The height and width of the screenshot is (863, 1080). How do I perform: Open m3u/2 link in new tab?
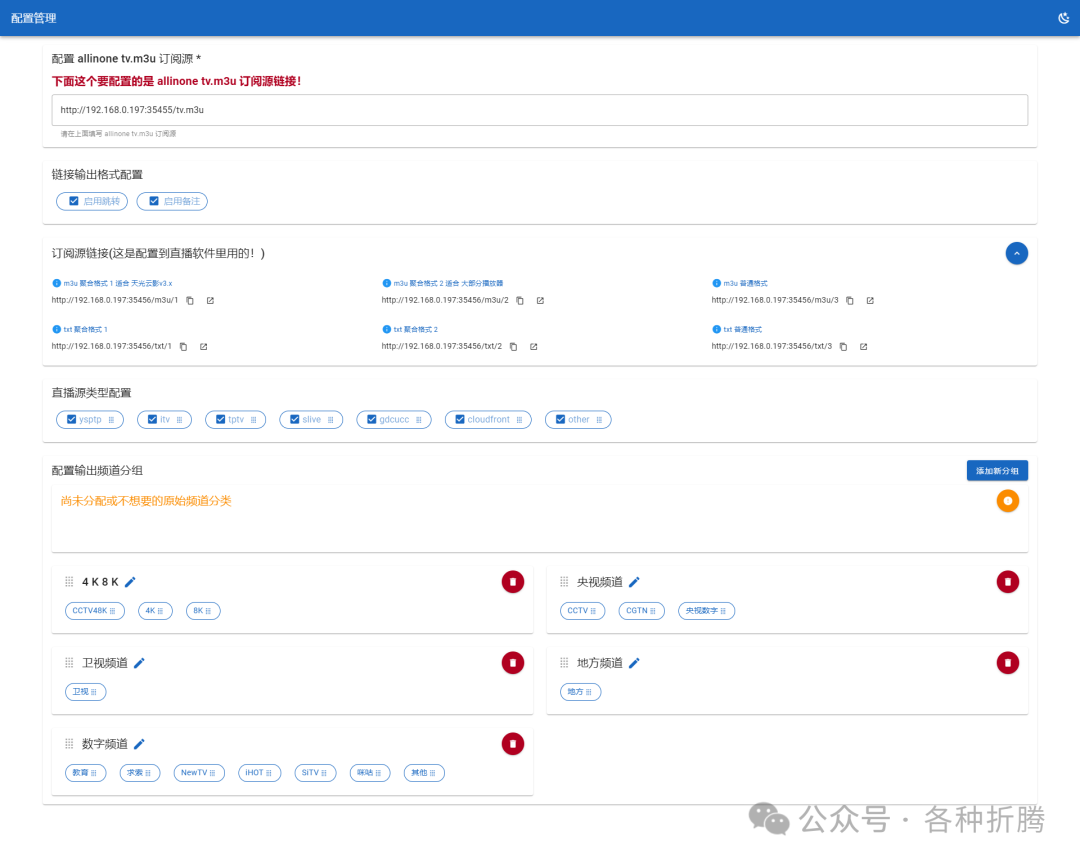click(x=540, y=300)
